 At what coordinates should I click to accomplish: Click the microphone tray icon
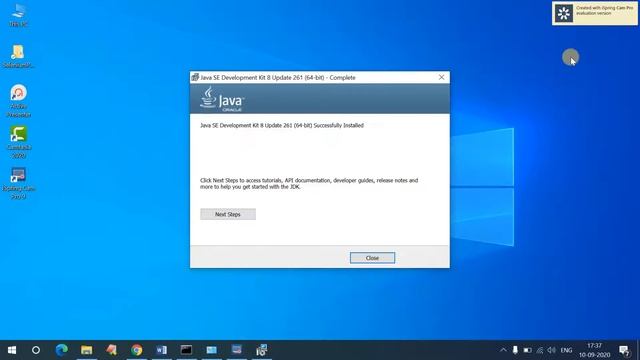tap(515, 350)
